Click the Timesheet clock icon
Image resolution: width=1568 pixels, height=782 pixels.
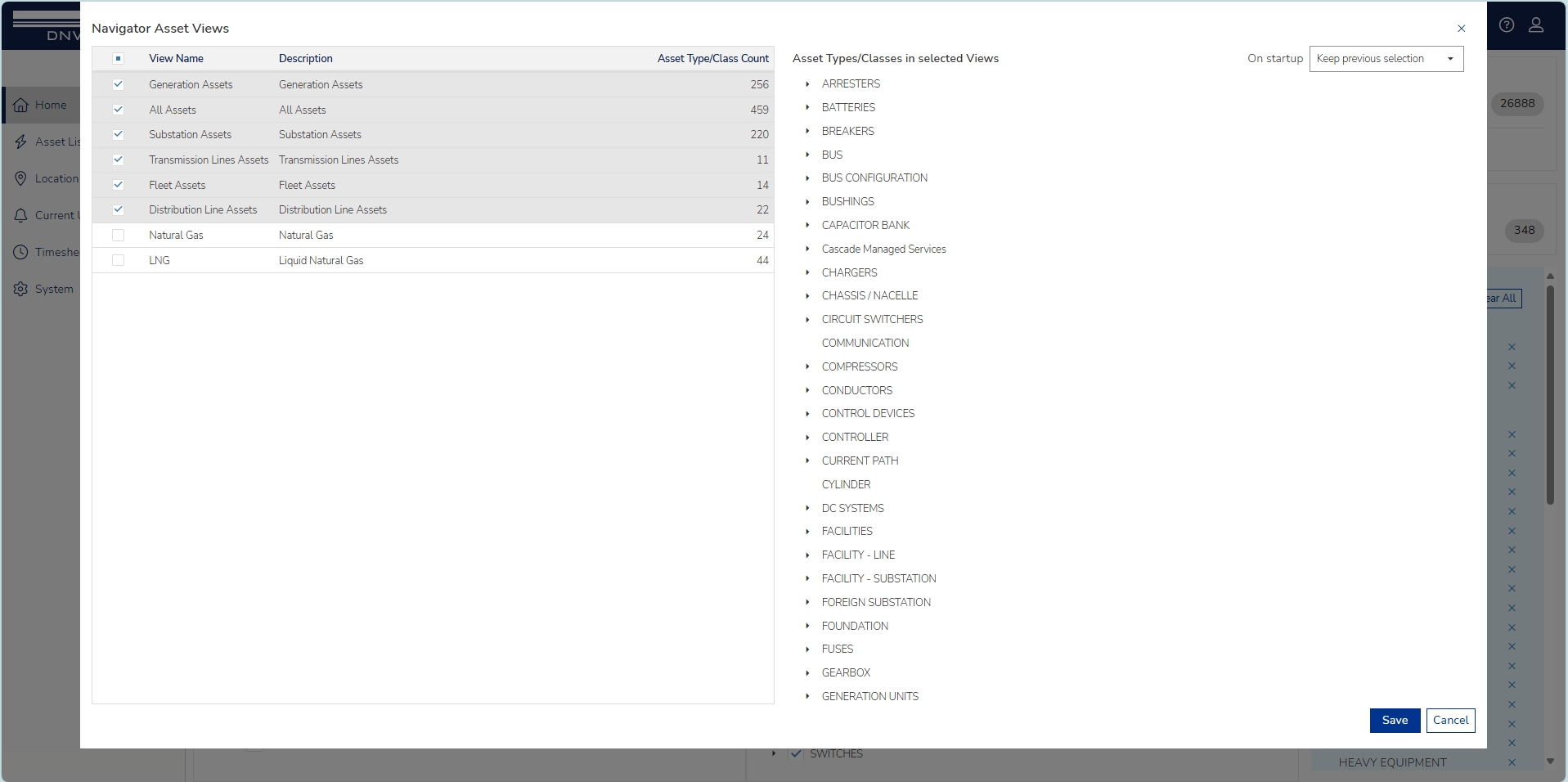coord(21,252)
